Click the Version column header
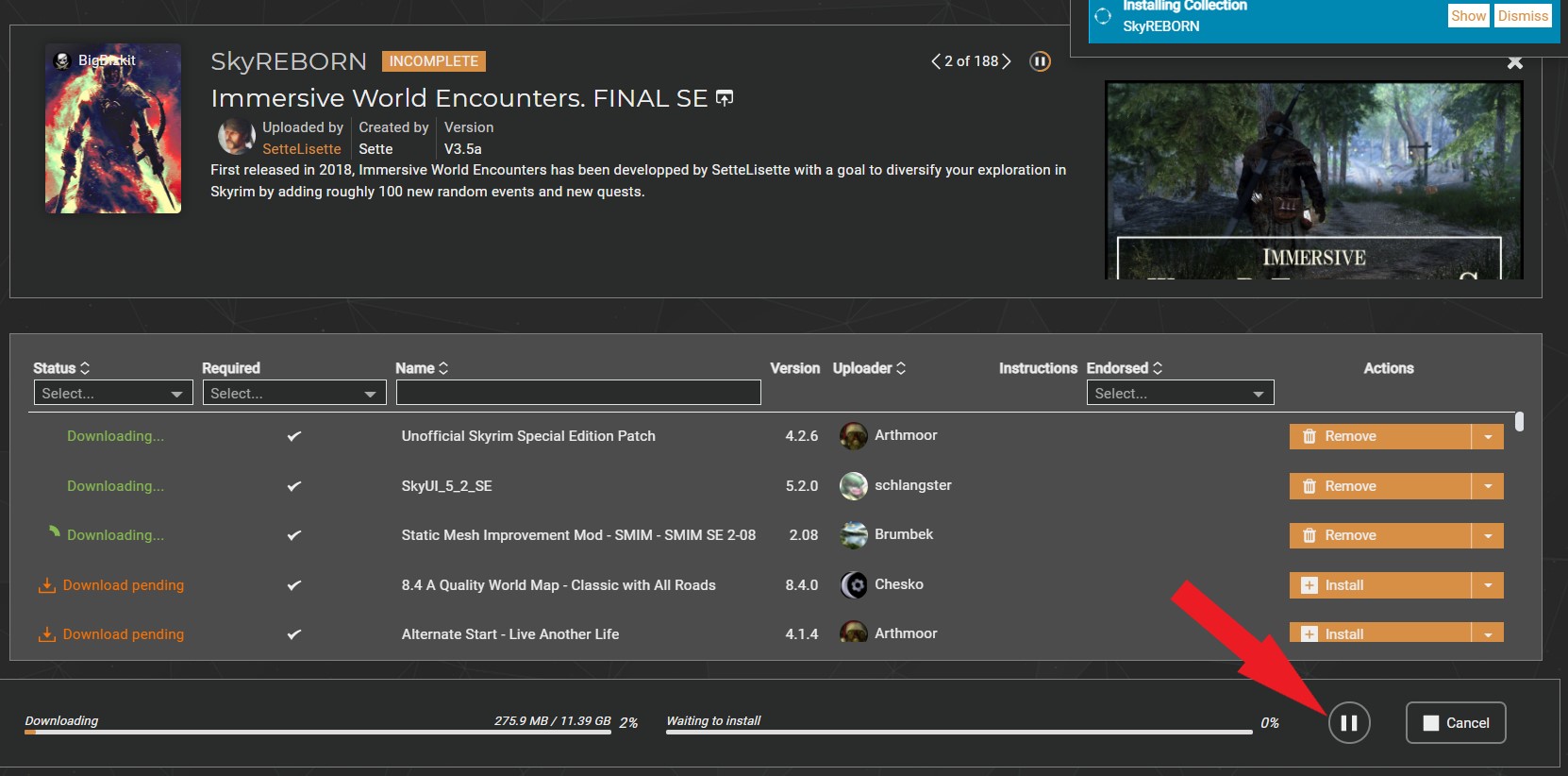The height and width of the screenshot is (776, 1568). pyautogui.click(x=795, y=368)
